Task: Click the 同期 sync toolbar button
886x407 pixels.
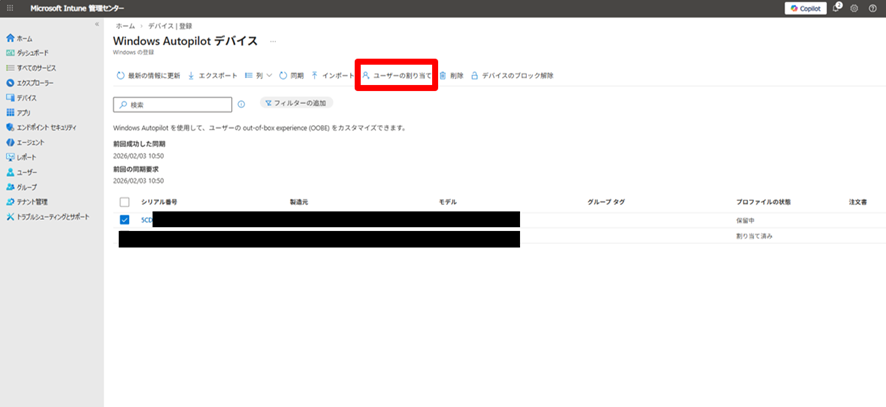Action: [x=291, y=75]
